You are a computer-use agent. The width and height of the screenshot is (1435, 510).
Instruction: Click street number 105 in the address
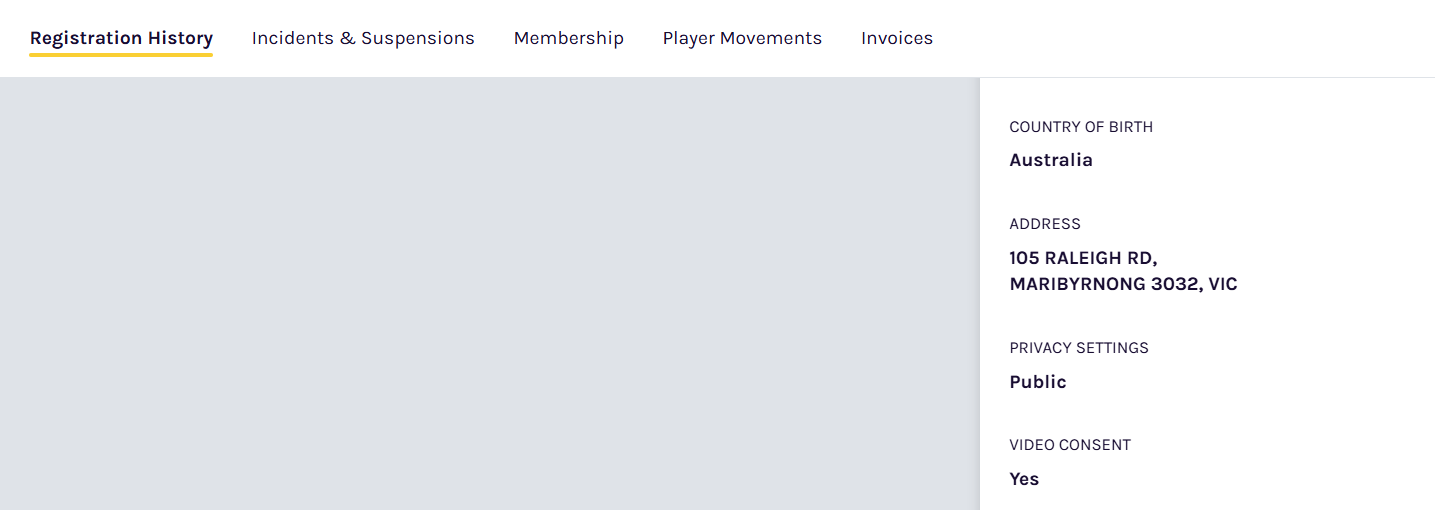coord(1024,258)
